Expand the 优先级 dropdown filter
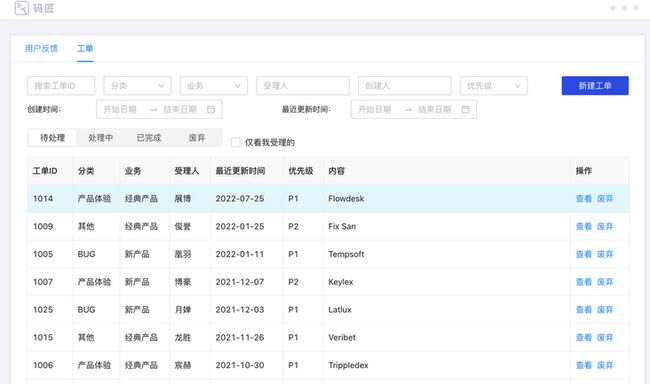 pyautogui.click(x=494, y=86)
